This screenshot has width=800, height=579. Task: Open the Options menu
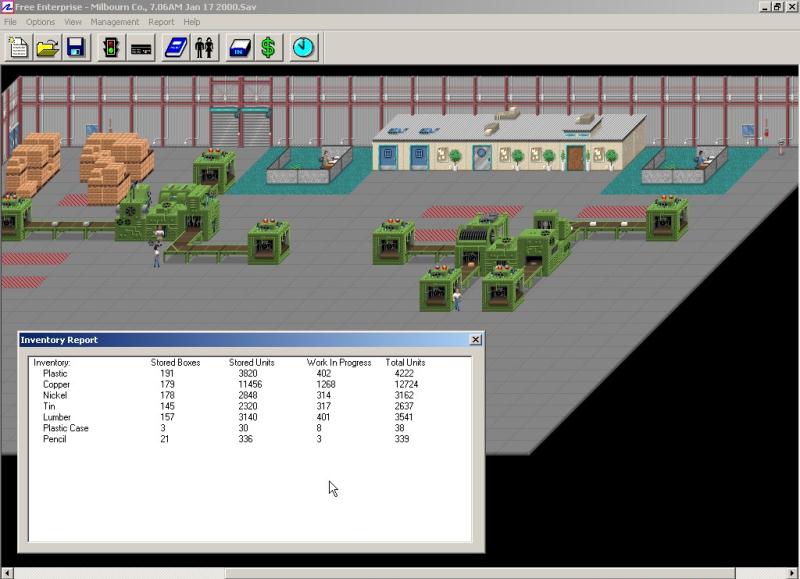click(x=40, y=22)
